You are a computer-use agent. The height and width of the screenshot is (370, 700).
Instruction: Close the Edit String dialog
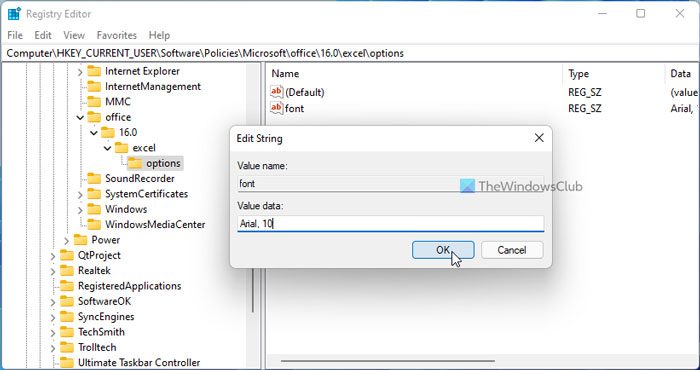(x=539, y=138)
